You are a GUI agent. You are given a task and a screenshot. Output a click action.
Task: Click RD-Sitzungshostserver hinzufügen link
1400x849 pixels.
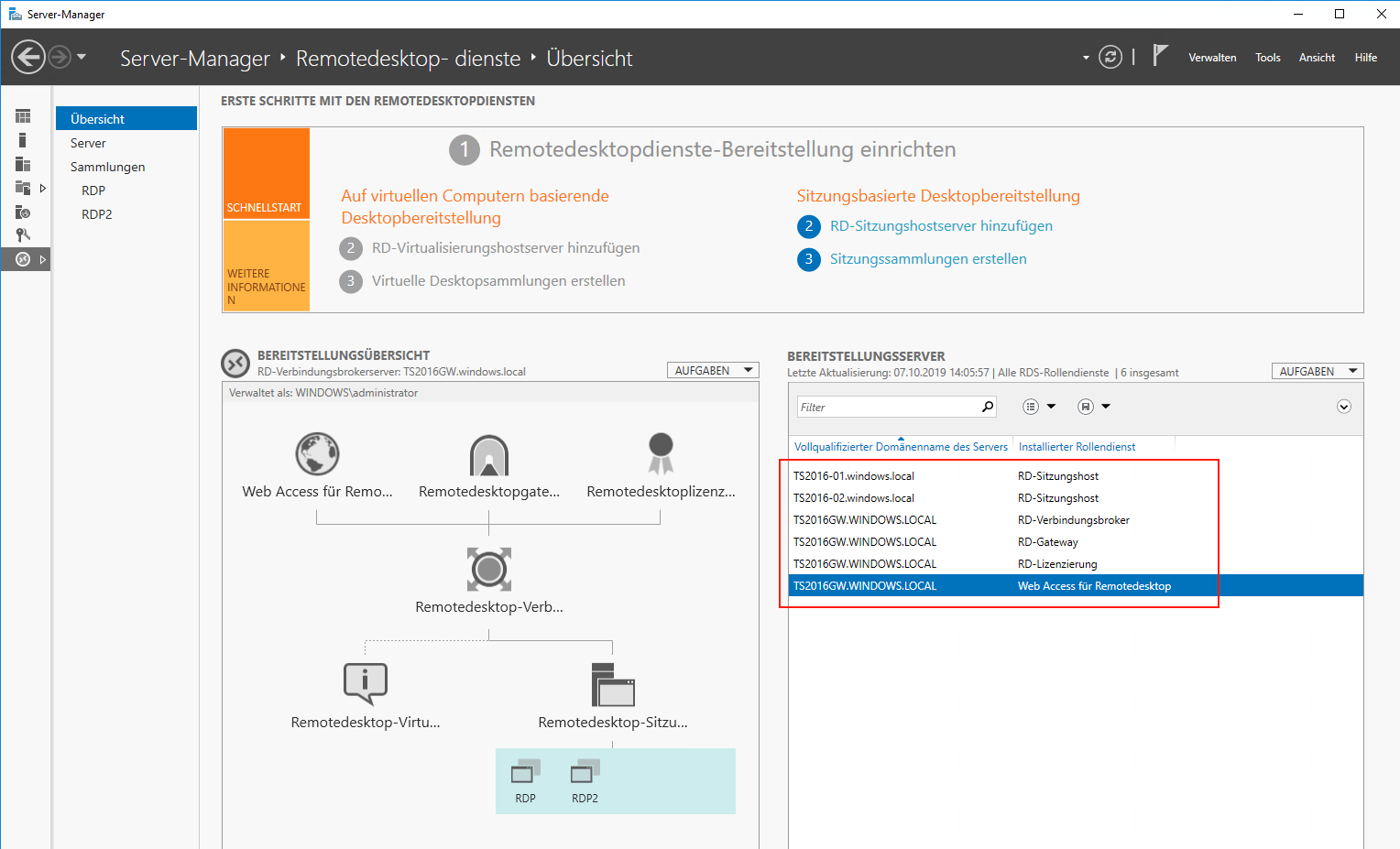(940, 226)
